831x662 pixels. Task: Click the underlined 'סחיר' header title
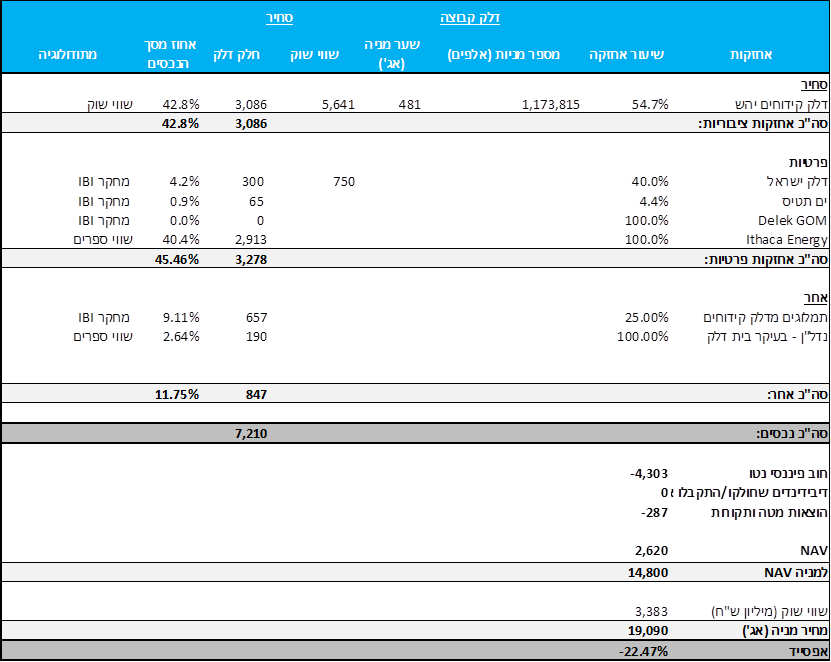(279, 18)
